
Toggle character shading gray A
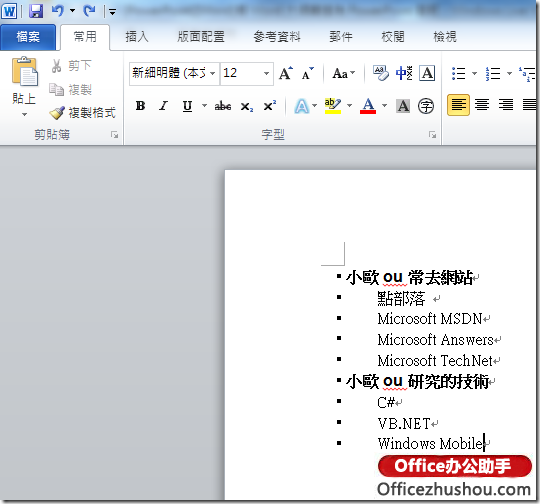pyautogui.click(x=403, y=106)
